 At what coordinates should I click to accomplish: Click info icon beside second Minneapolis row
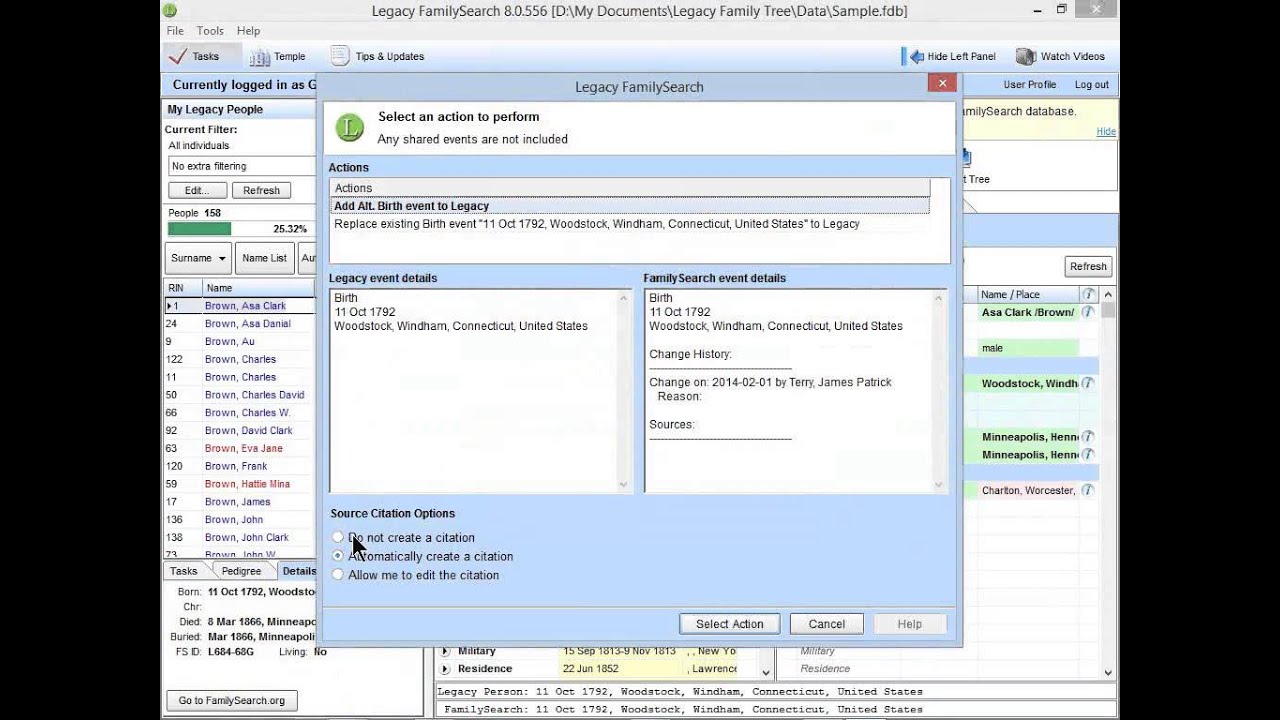pyautogui.click(x=1087, y=455)
